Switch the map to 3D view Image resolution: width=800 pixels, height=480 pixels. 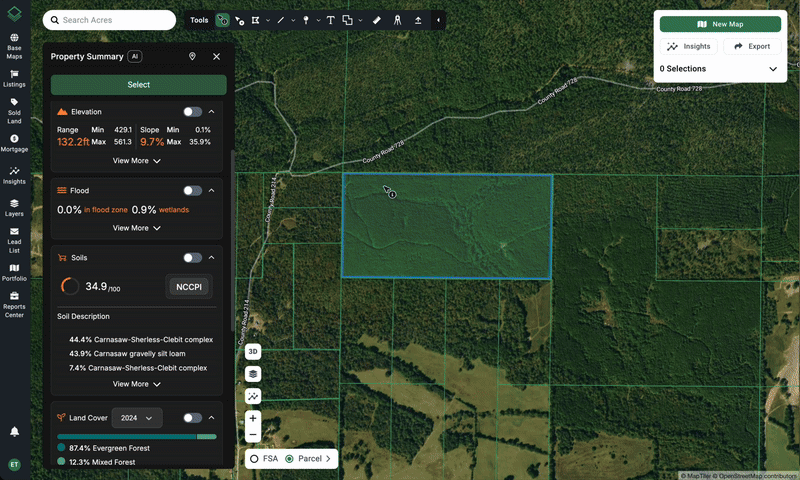point(253,352)
